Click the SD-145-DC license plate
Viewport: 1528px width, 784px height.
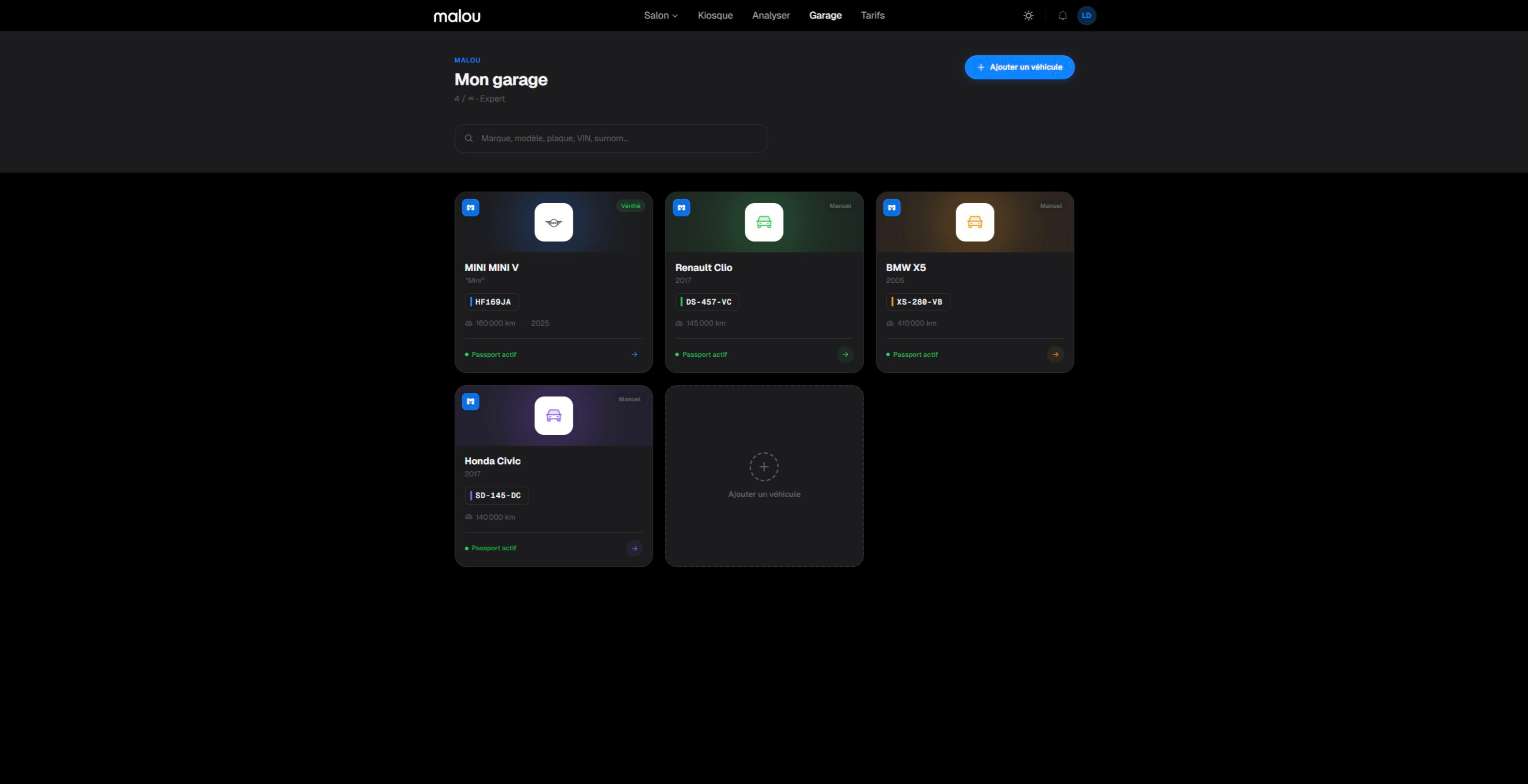(x=496, y=495)
